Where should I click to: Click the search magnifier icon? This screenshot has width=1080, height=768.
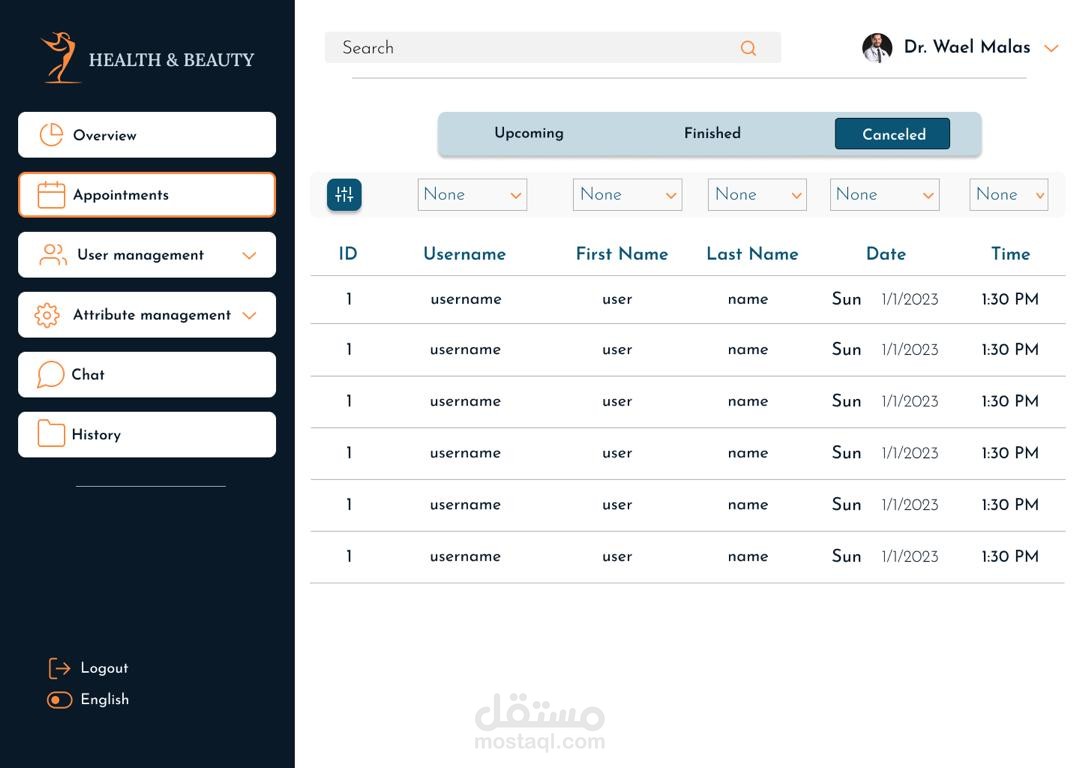748,48
